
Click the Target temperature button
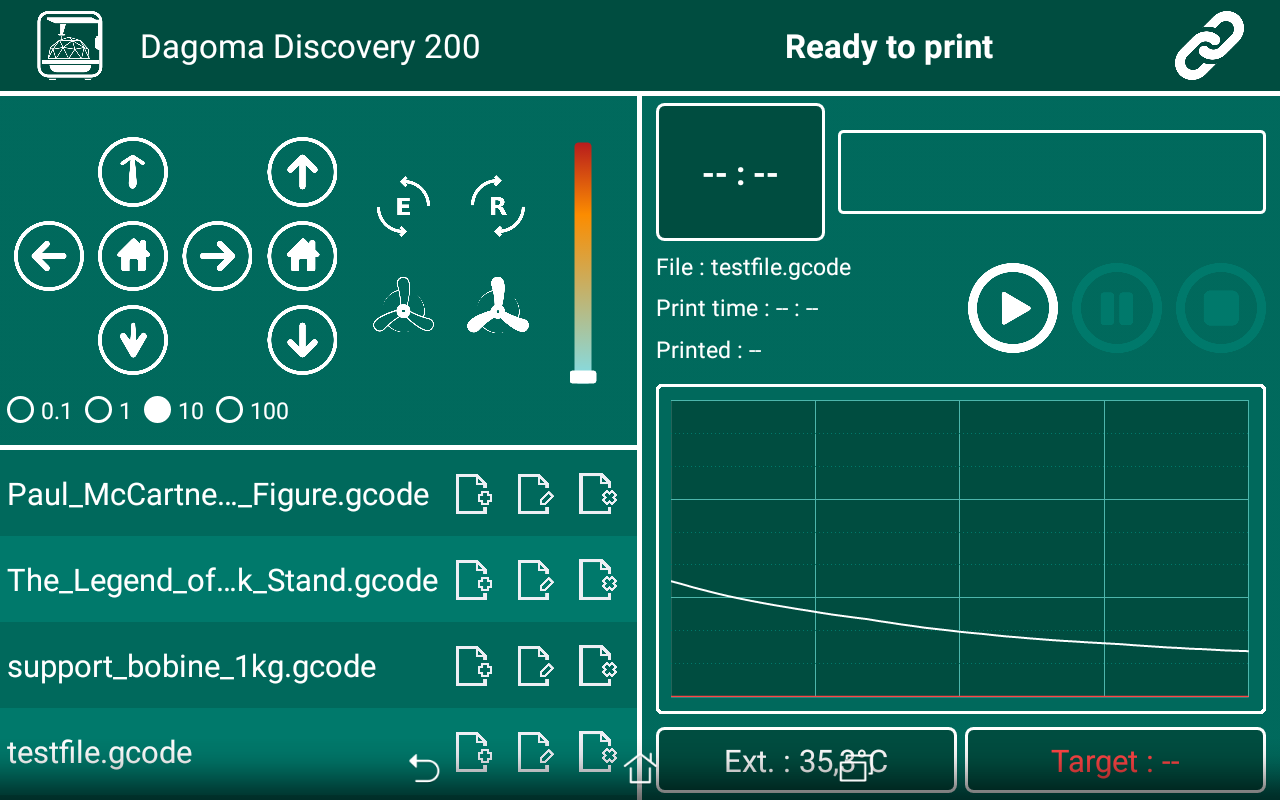tap(1115, 762)
